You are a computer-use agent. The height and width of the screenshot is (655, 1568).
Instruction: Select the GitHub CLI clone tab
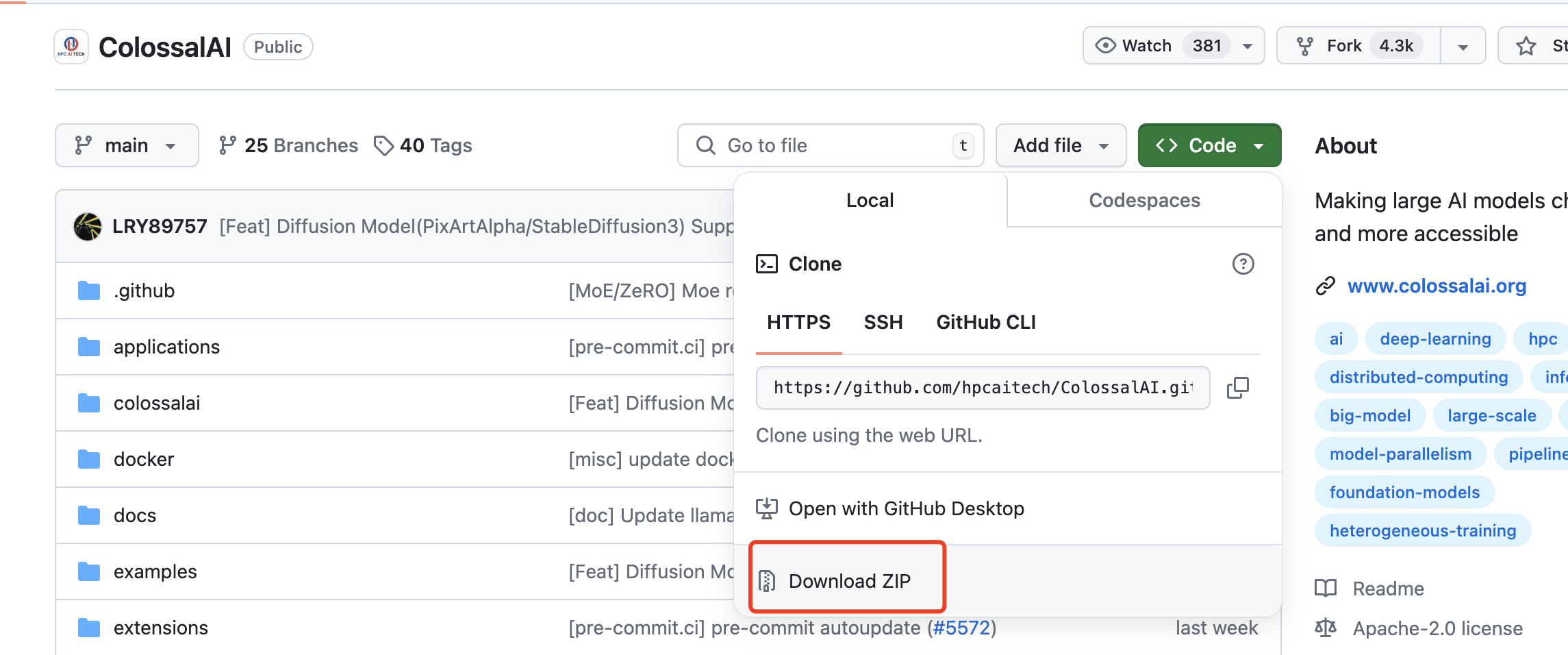pyautogui.click(x=986, y=322)
